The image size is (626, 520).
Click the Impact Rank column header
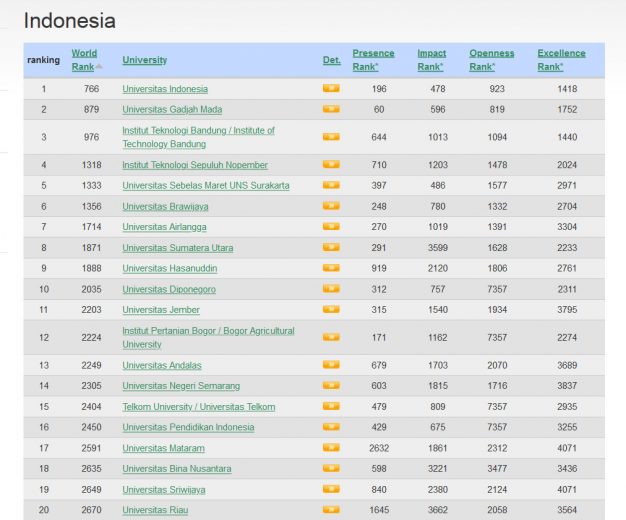click(x=431, y=59)
